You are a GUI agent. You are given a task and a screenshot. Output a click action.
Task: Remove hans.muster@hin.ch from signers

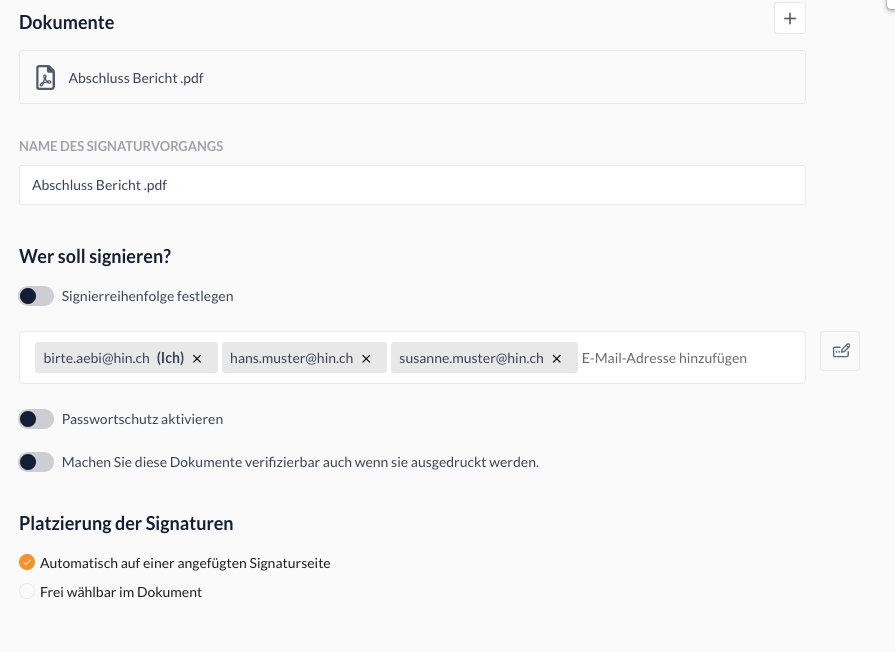click(366, 359)
